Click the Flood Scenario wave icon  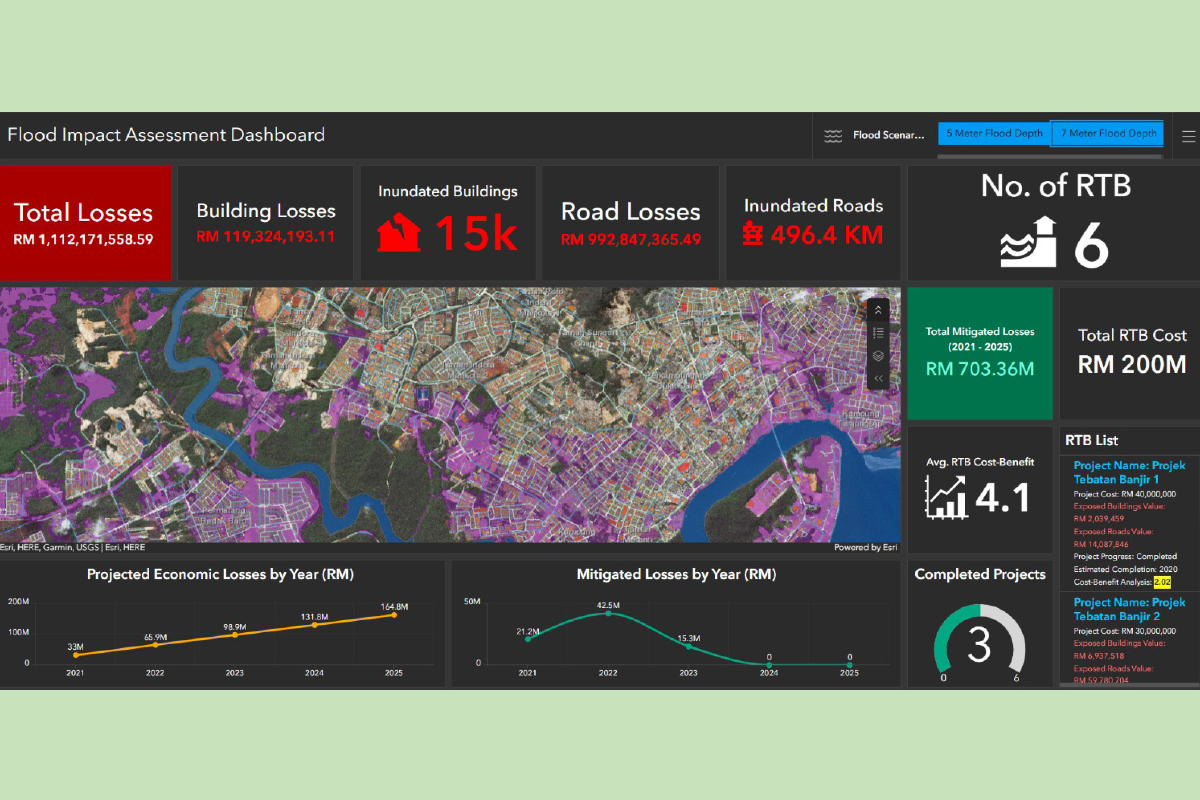[x=833, y=136]
